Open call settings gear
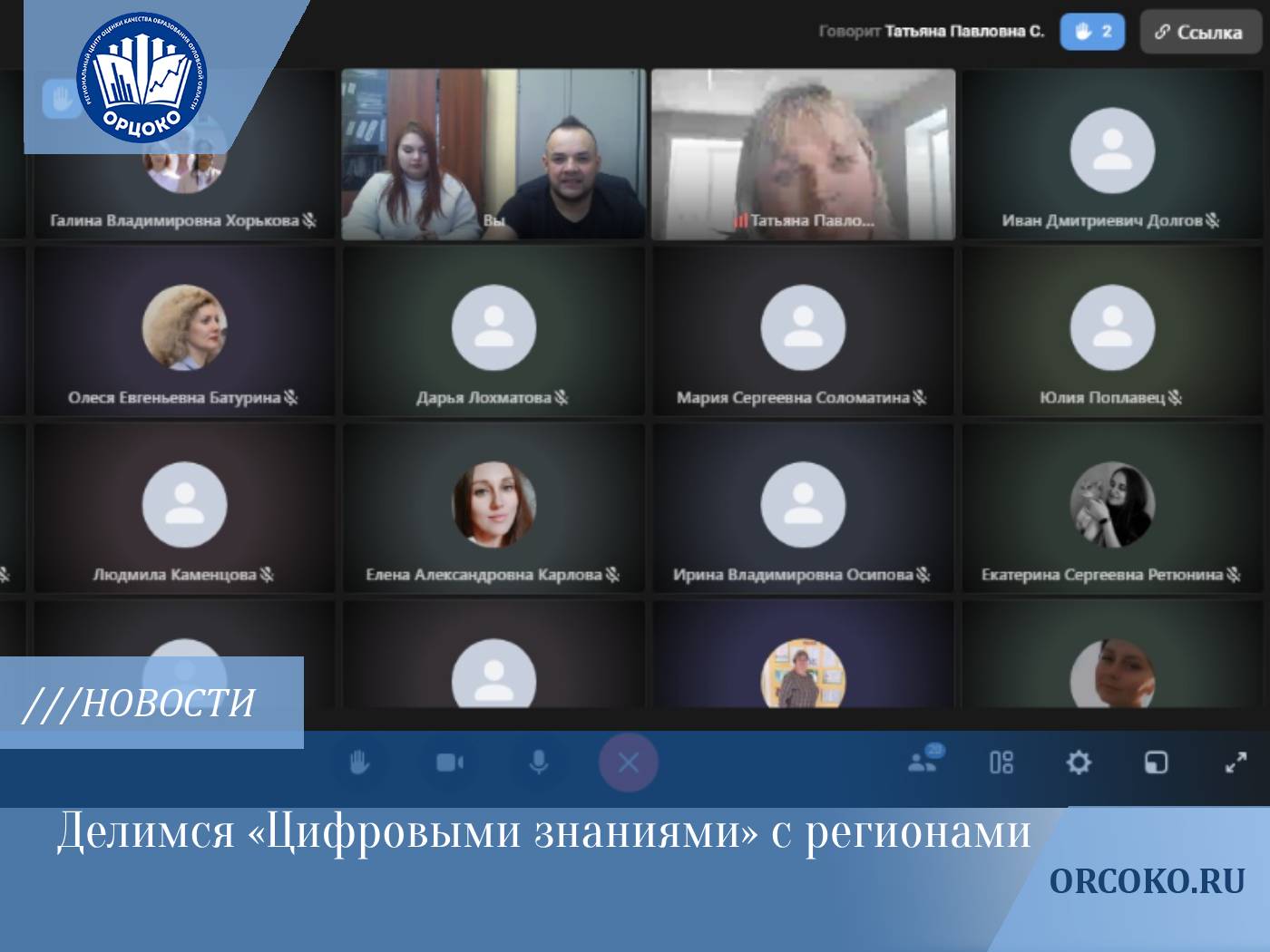This screenshot has width=1270, height=952. 1079,763
